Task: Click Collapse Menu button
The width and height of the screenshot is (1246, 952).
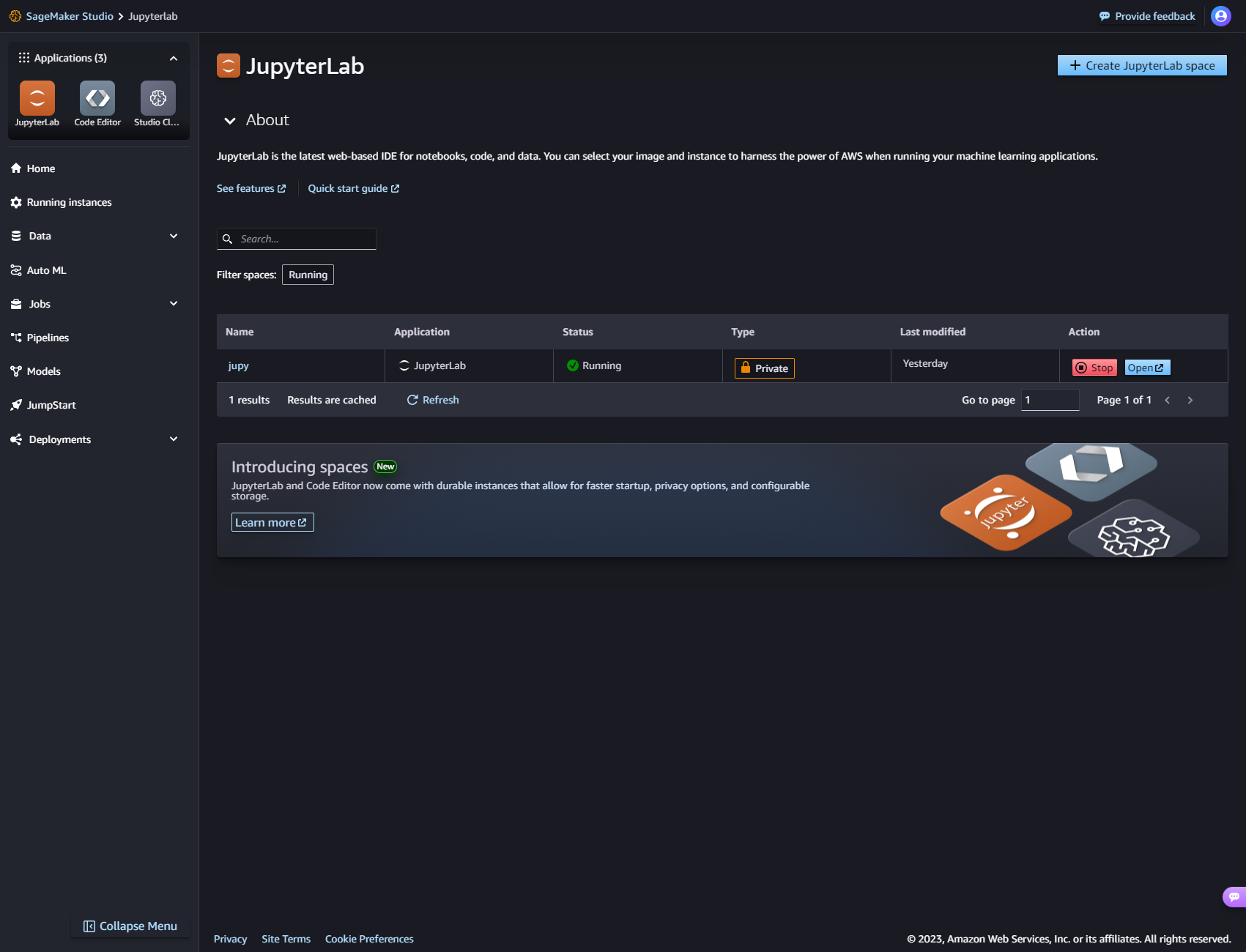Action: (x=130, y=926)
